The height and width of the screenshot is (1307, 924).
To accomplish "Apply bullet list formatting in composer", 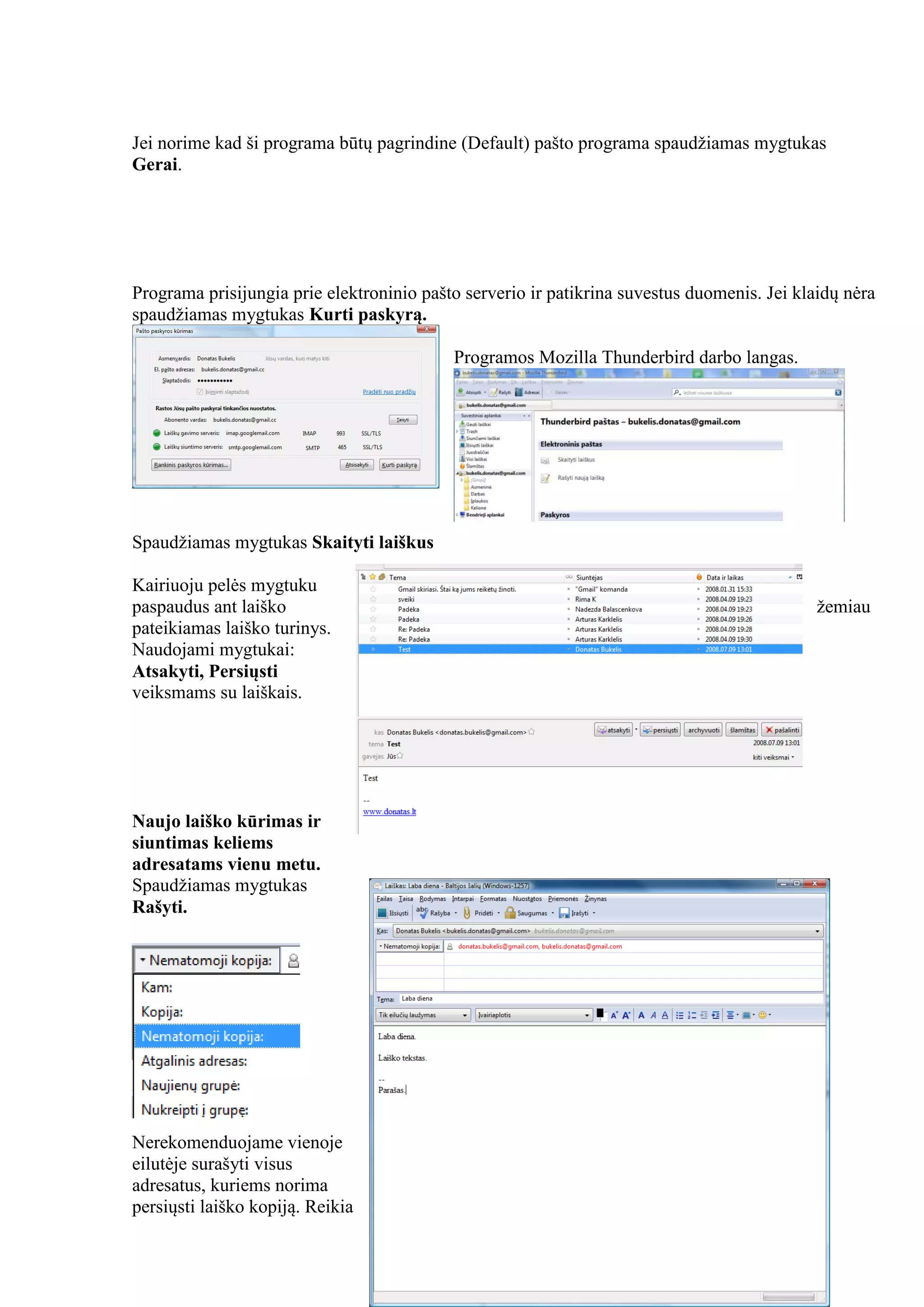I will tap(679, 1015).
